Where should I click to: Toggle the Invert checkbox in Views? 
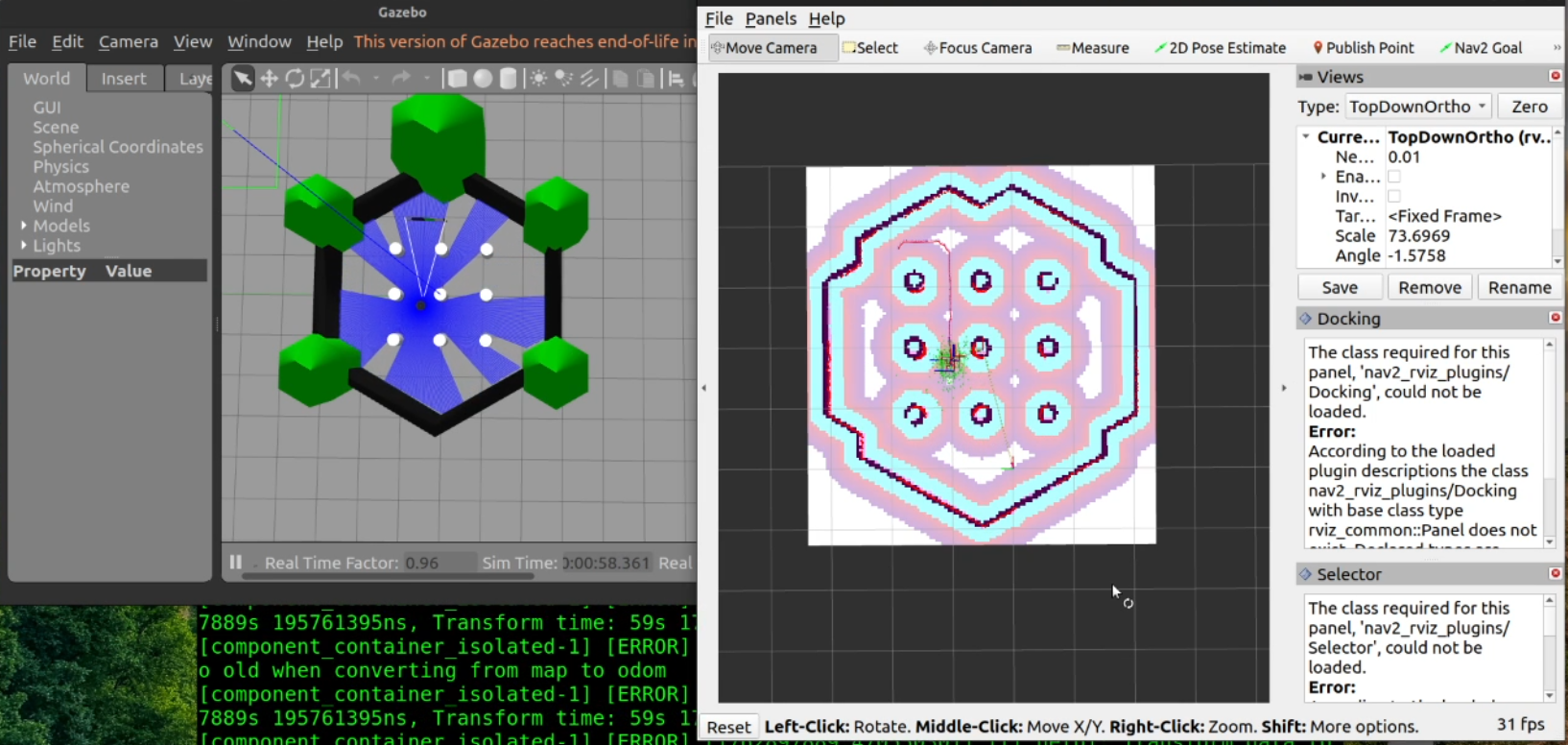coord(1394,197)
